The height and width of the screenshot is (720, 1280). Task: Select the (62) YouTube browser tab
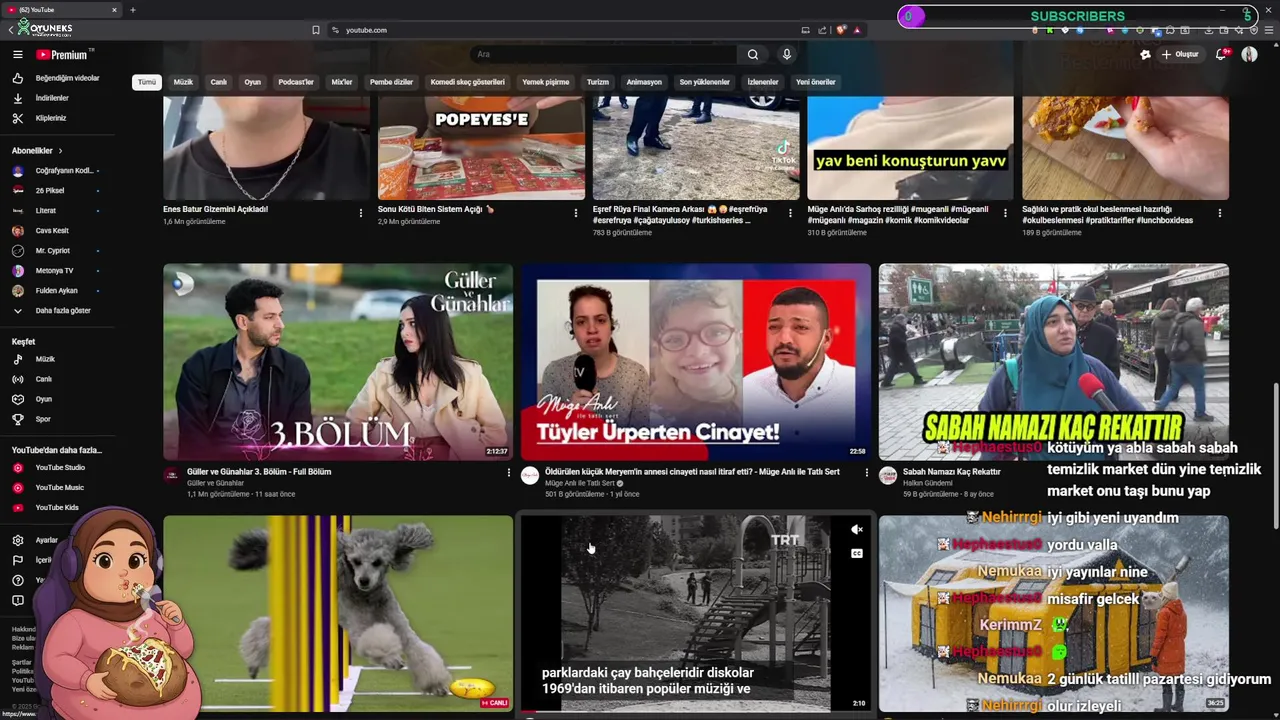pos(60,10)
